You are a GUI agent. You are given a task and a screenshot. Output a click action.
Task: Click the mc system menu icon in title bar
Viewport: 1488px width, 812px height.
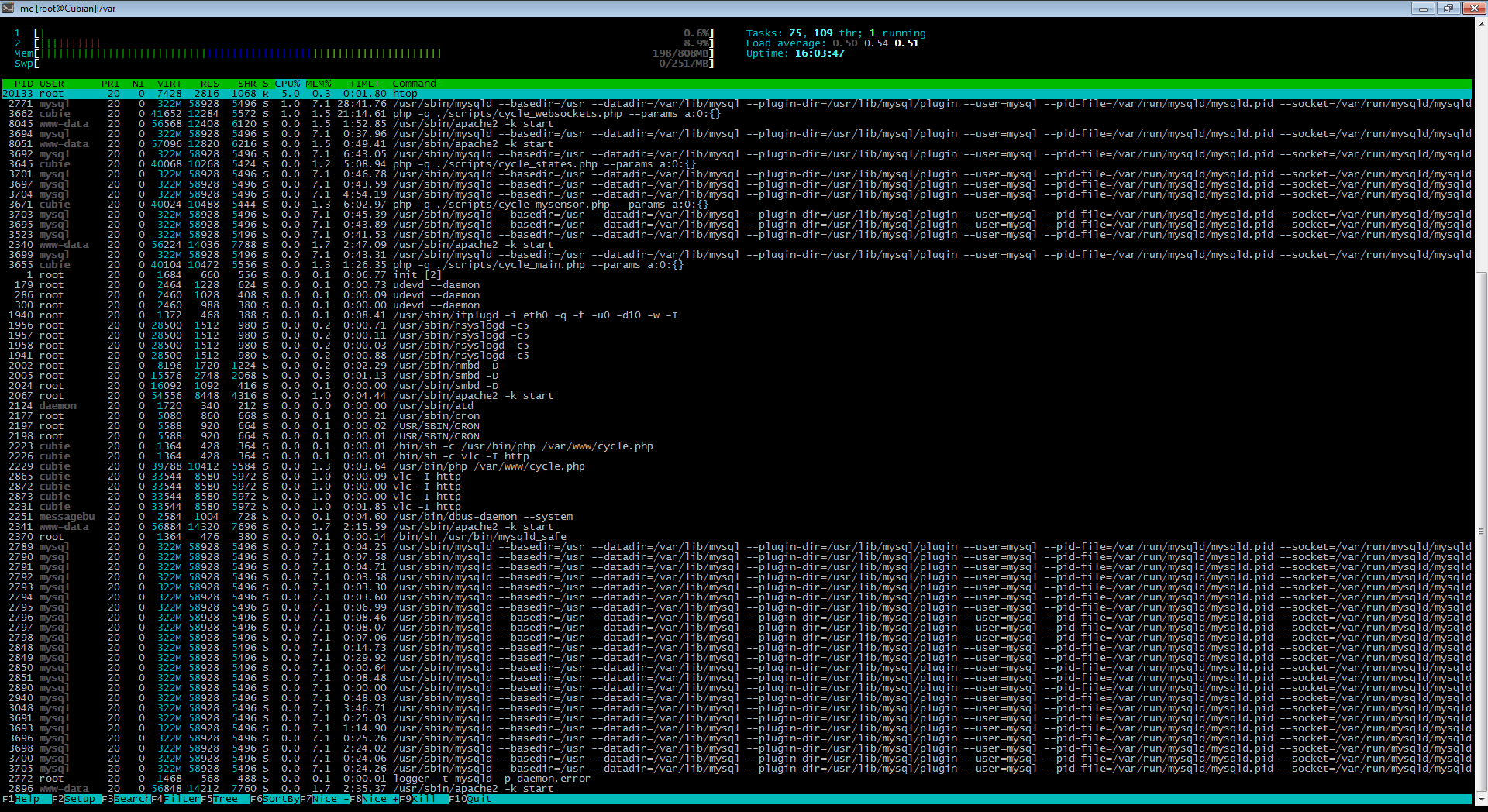click(x=9, y=8)
